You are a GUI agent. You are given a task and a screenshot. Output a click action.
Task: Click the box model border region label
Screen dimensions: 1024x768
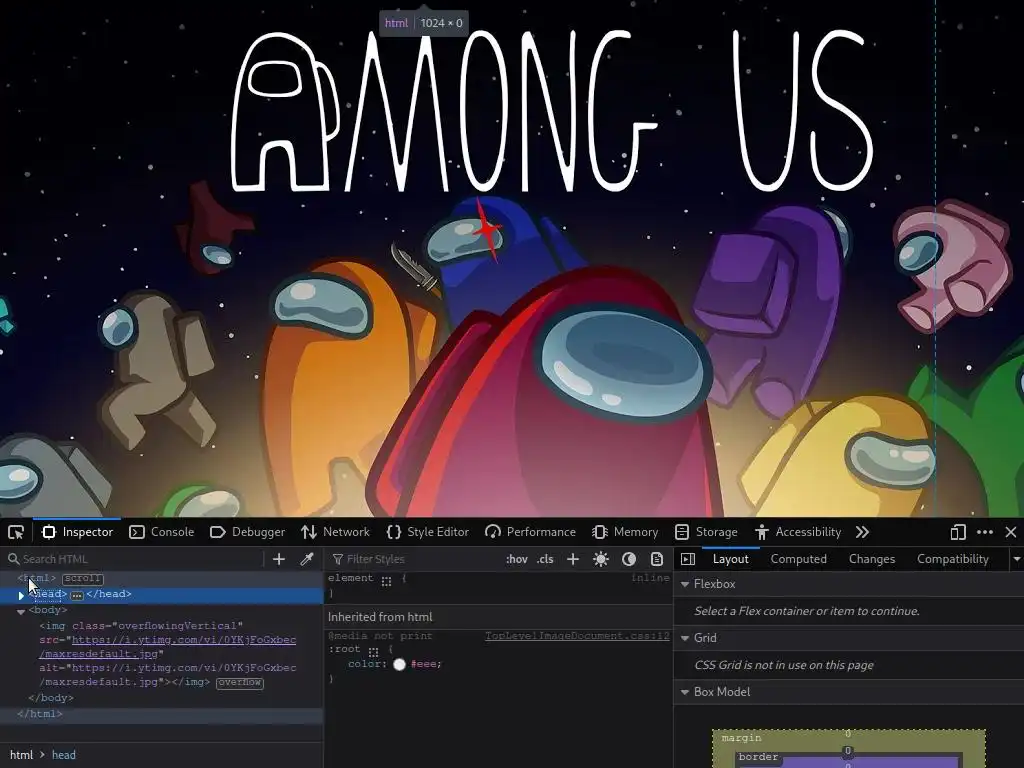[x=758, y=757]
